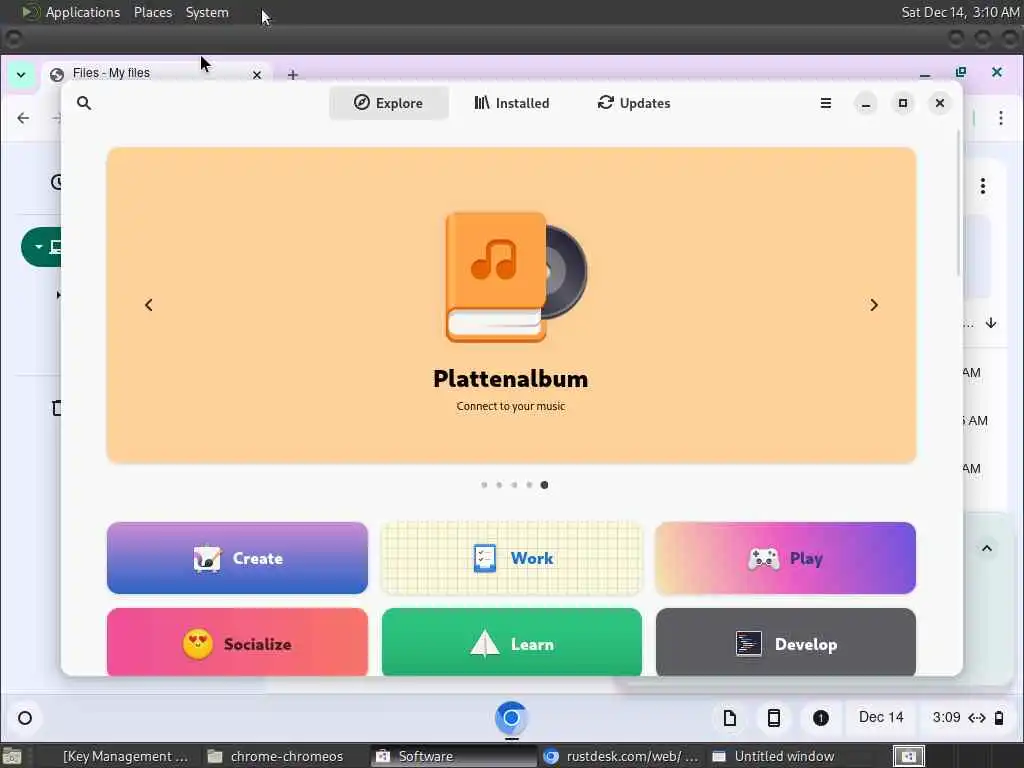1024x768 pixels.
Task: Click the workspace switcher in bottom panel
Action: pyautogui.click(x=908, y=757)
